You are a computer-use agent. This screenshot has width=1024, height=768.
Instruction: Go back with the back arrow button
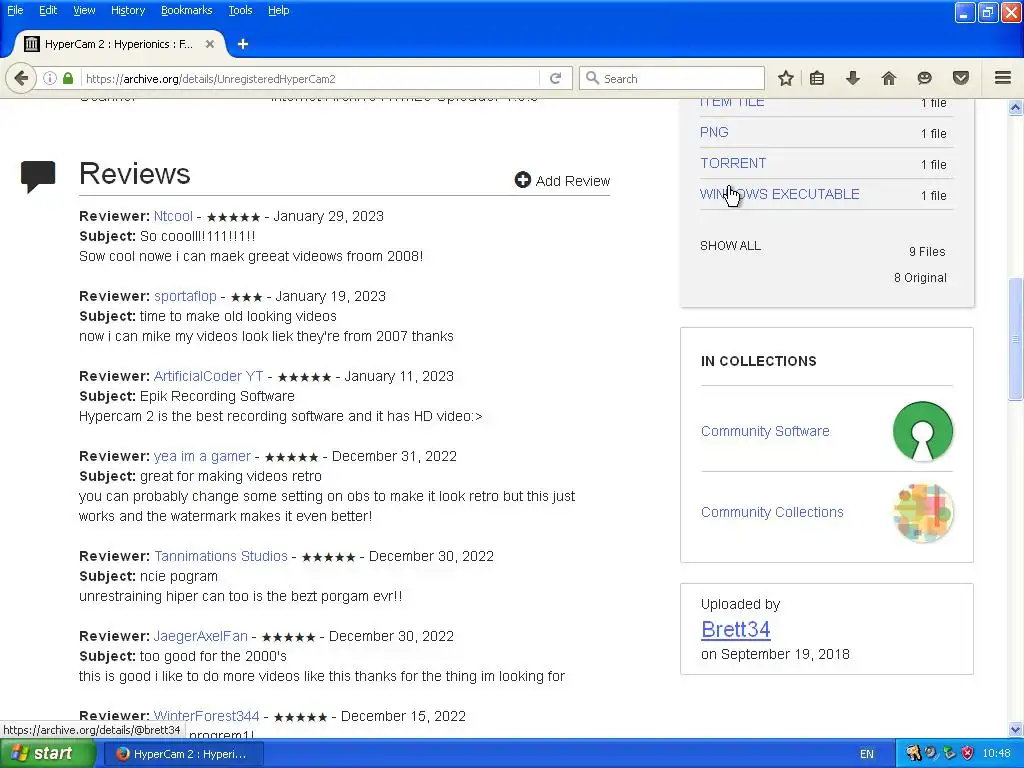21,78
